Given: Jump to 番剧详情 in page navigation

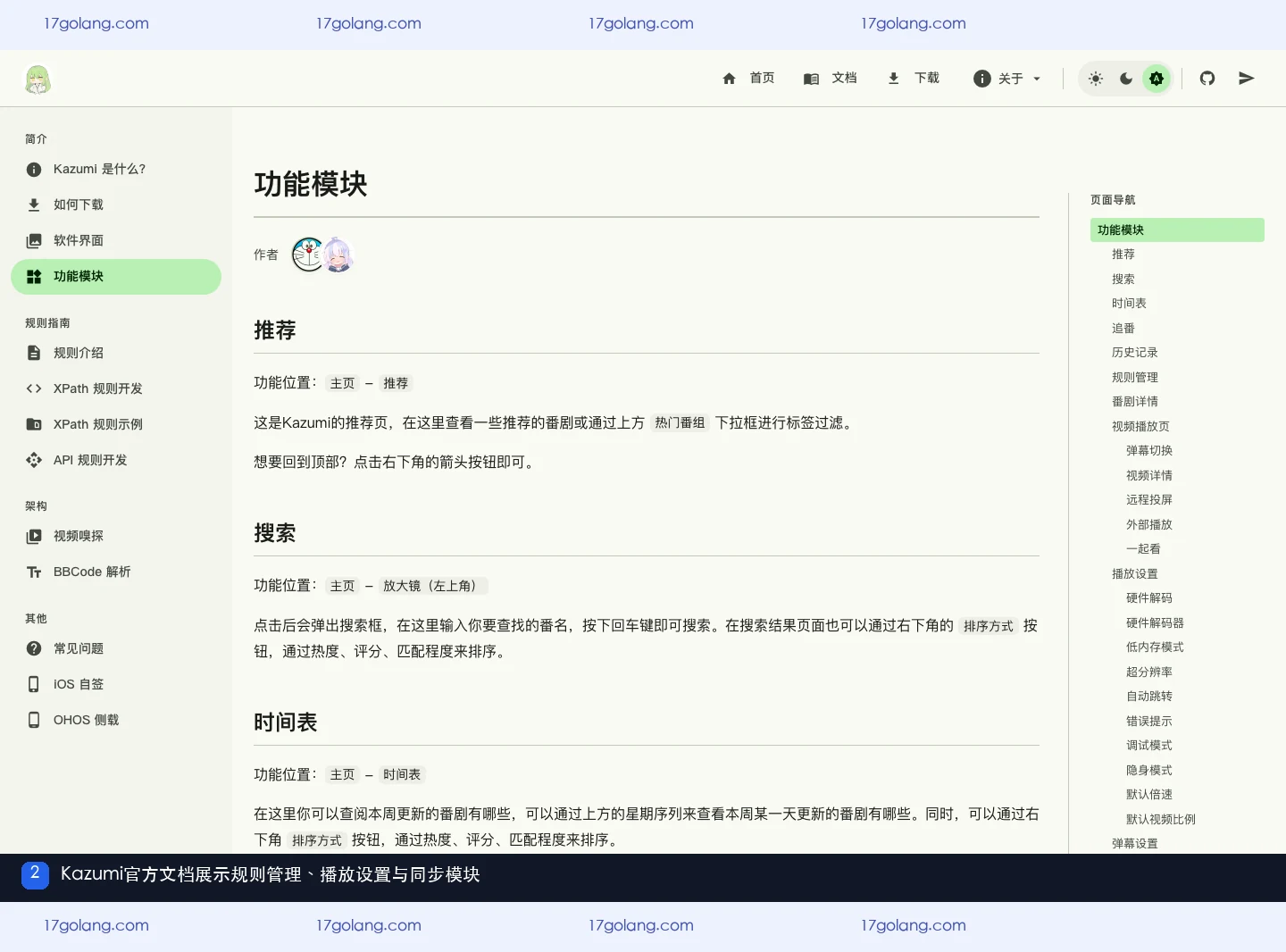Looking at the screenshot, I should pyautogui.click(x=1135, y=402).
